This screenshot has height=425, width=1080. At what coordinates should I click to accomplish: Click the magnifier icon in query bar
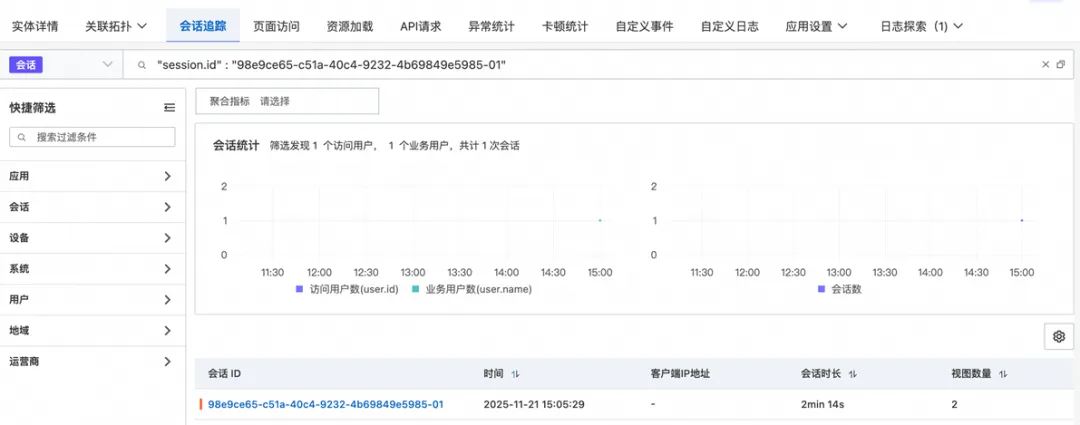pyautogui.click(x=142, y=65)
